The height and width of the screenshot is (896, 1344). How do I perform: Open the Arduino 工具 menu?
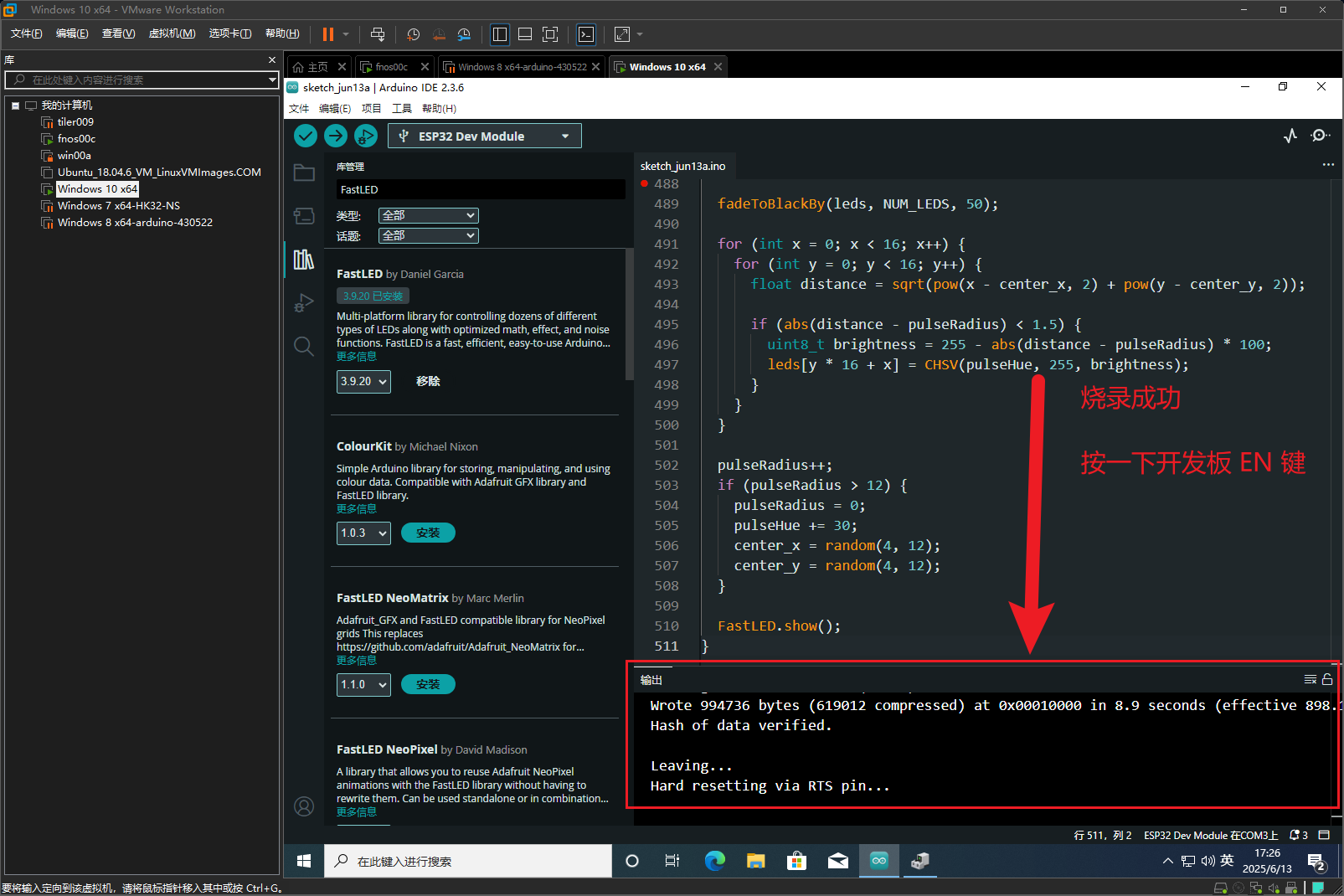402,108
